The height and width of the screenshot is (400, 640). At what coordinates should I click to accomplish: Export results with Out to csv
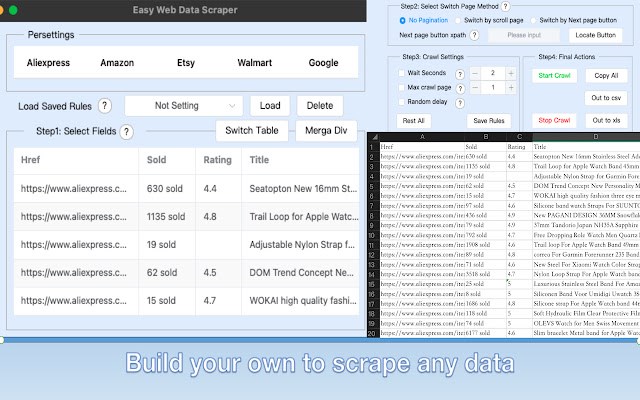click(606, 98)
